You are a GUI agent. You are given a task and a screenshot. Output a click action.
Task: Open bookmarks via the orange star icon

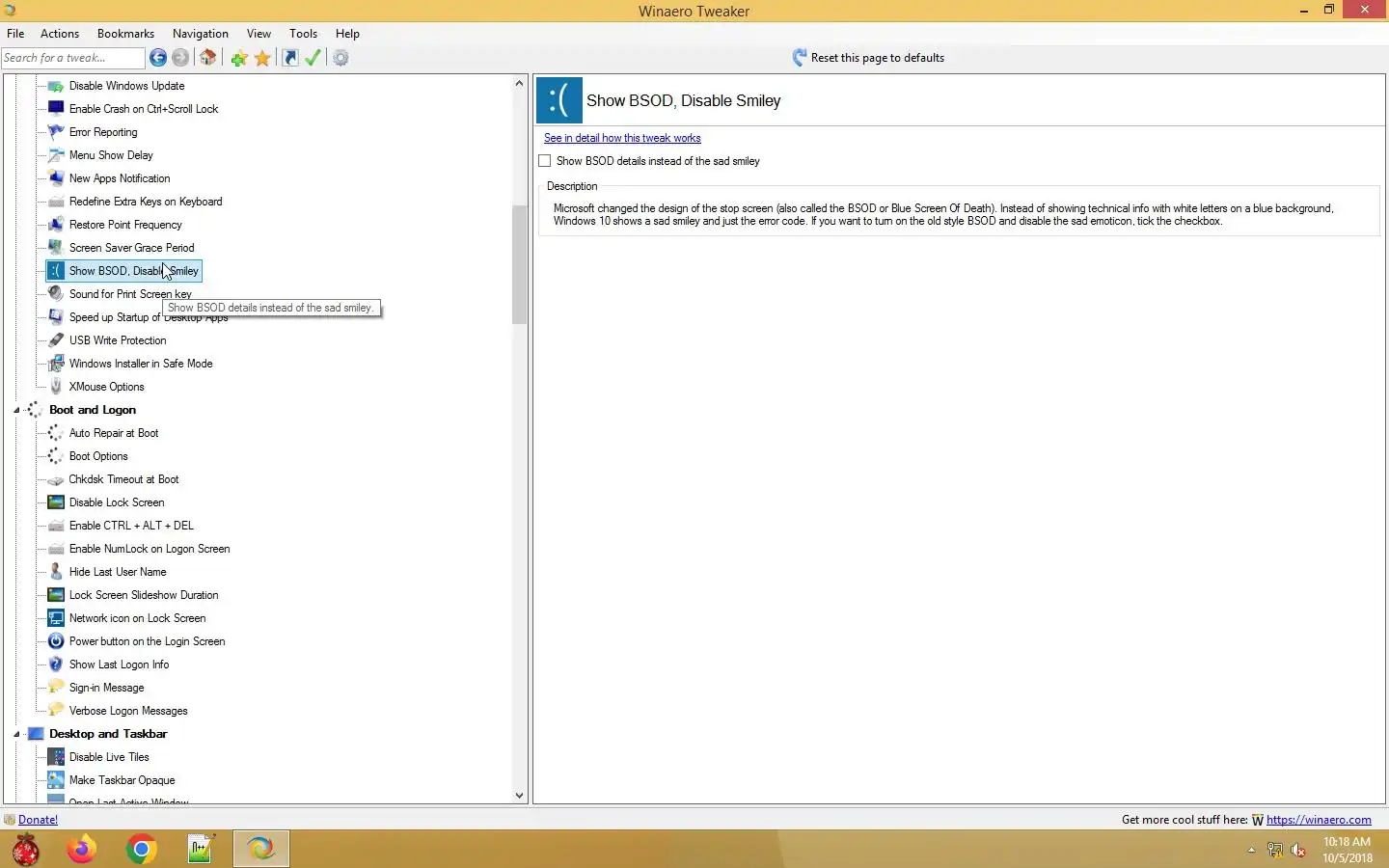262,59
